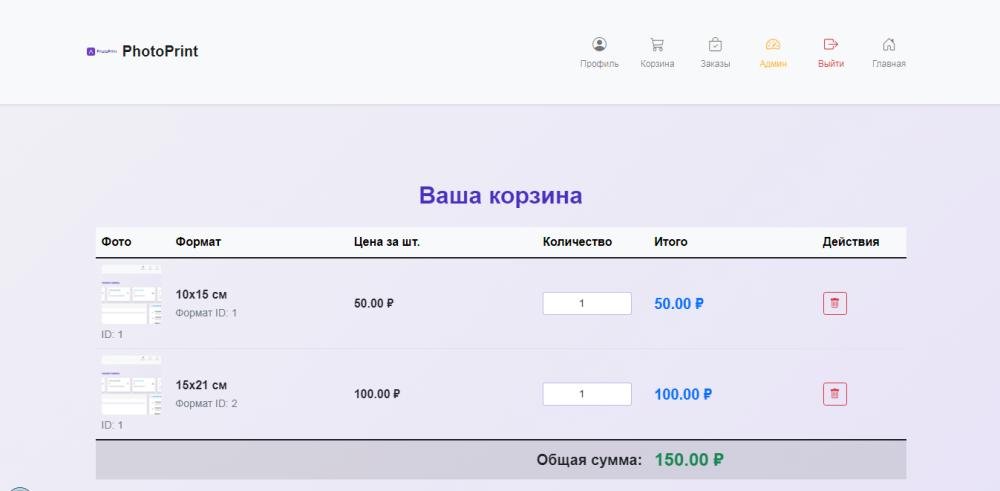Open the Корзина cart icon
The image size is (1000, 491).
coord(657,44)
